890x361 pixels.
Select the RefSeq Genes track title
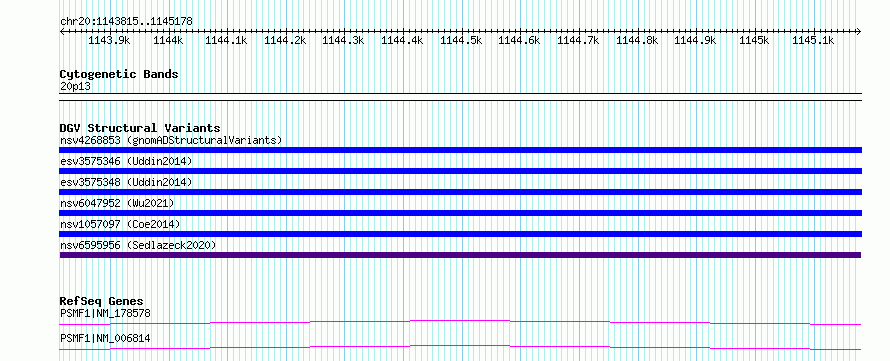102,301
